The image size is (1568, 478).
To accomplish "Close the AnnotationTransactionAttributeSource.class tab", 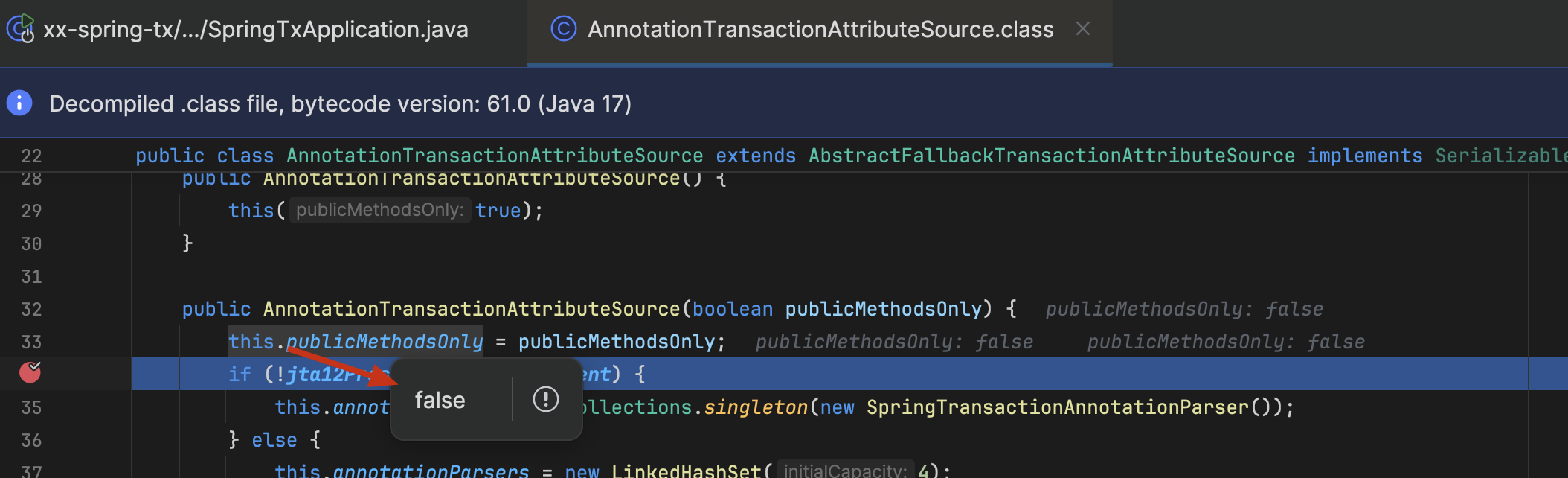I will [x=1083, y=29].
